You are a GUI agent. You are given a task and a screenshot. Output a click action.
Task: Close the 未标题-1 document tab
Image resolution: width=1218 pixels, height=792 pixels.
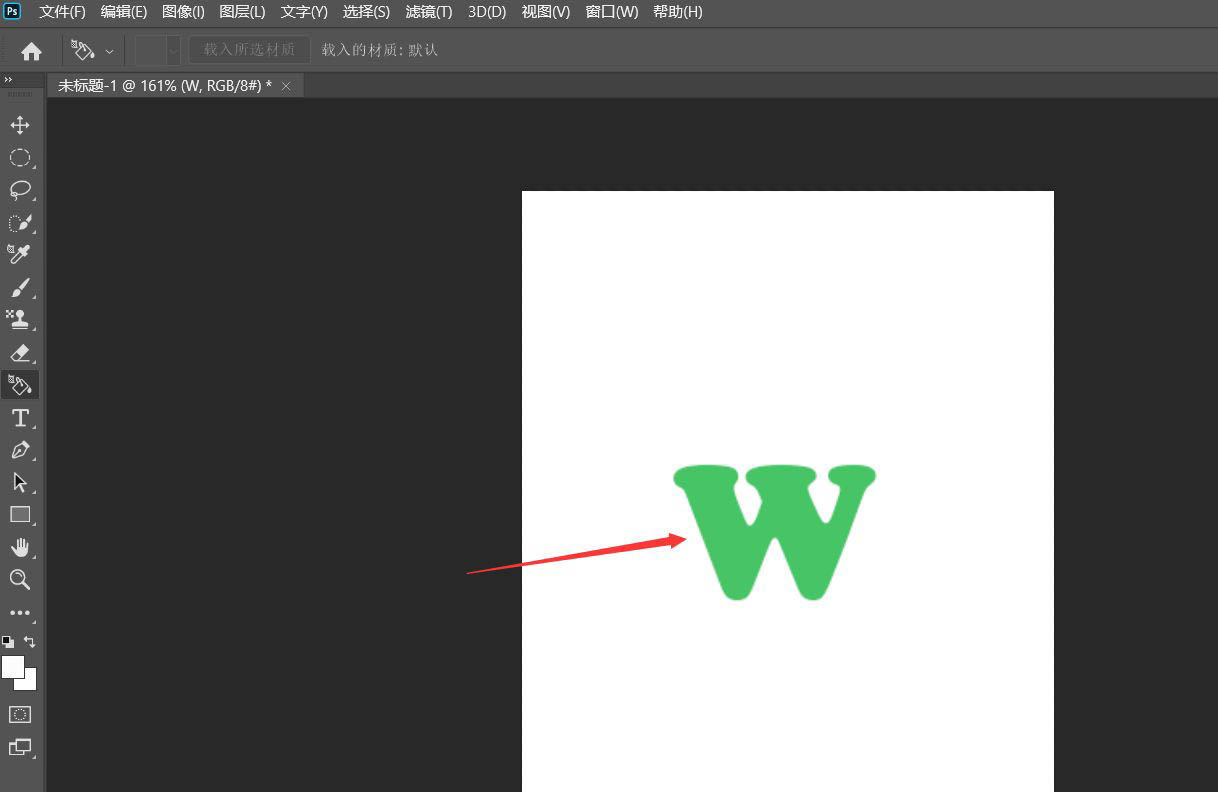[x=286, y=86]
